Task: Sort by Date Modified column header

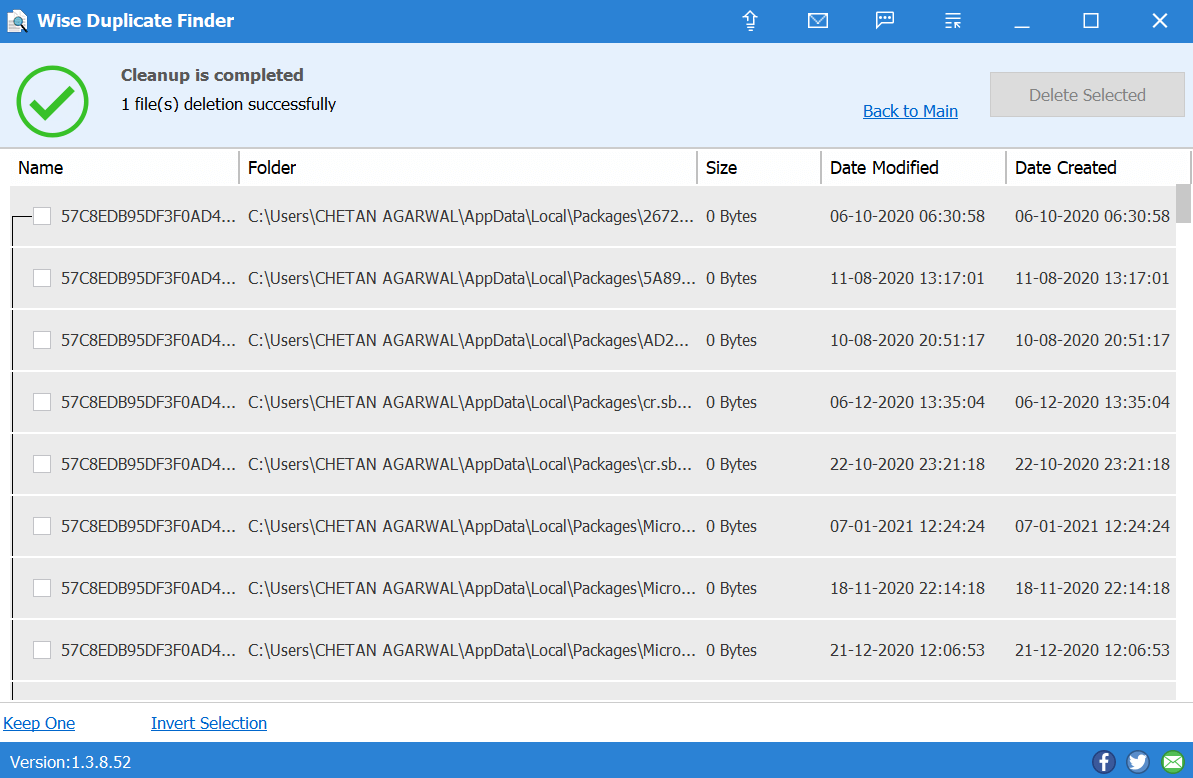Action: coord(884,167)
